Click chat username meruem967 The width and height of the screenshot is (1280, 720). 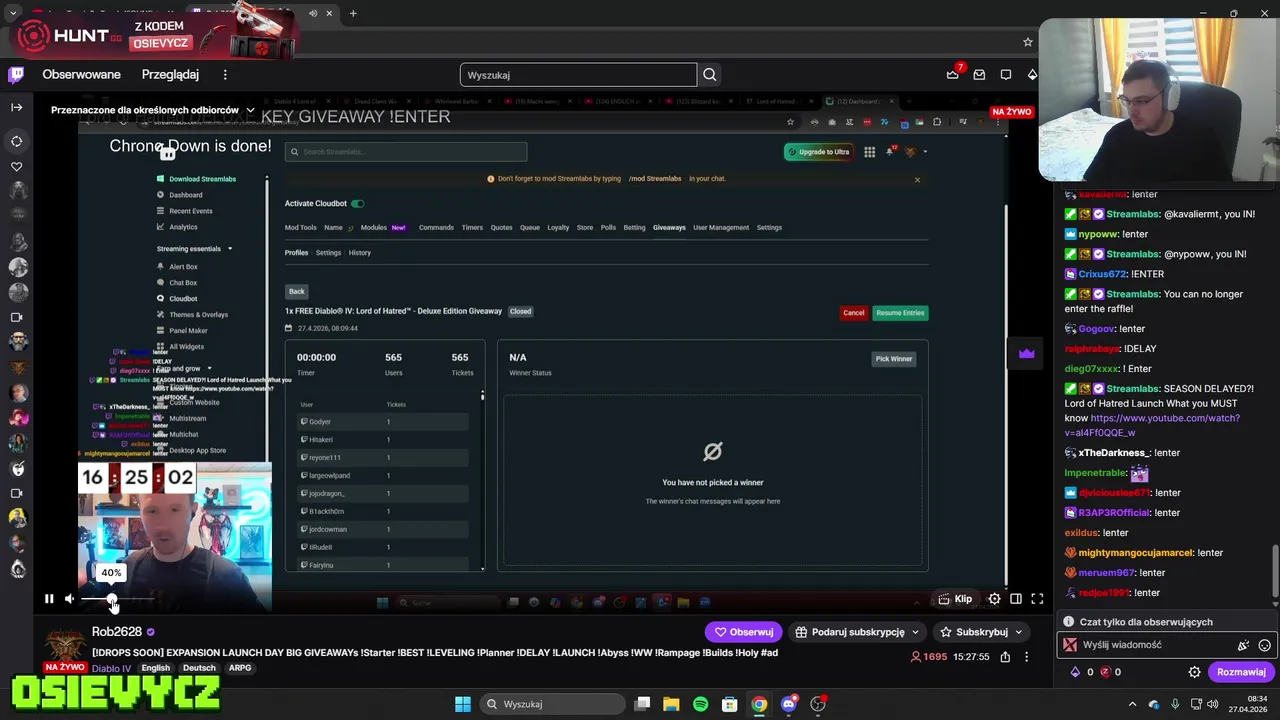(1107, 573)
